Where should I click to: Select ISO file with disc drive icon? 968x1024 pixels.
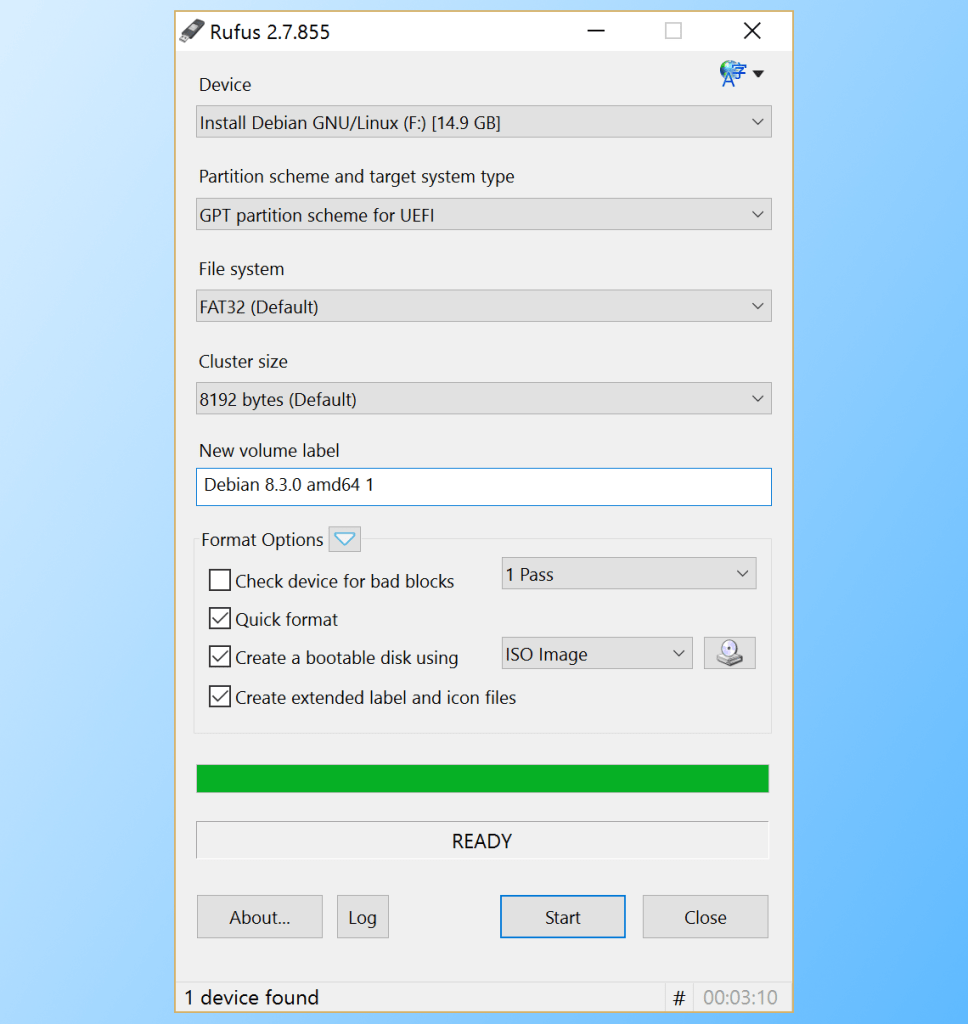730,653
